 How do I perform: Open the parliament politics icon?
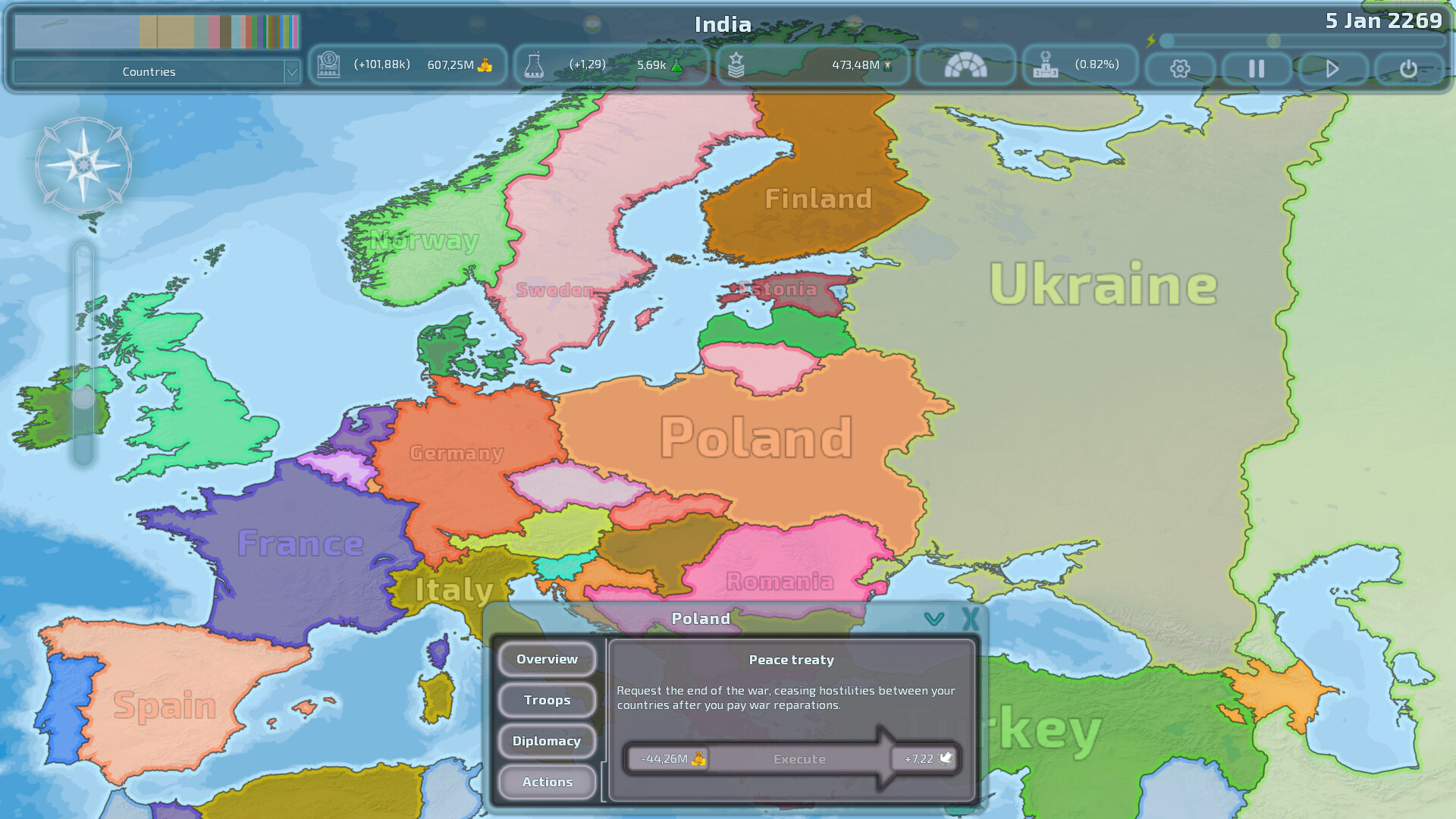pyautogui.click(x=965, y=66)
